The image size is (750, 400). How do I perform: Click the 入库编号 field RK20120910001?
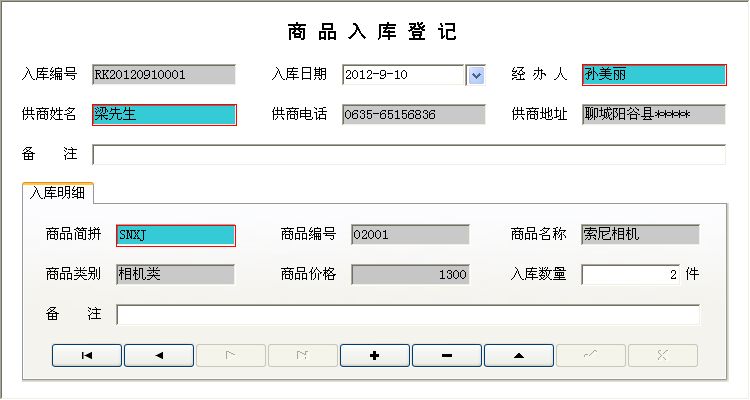(x=164, y=75)
